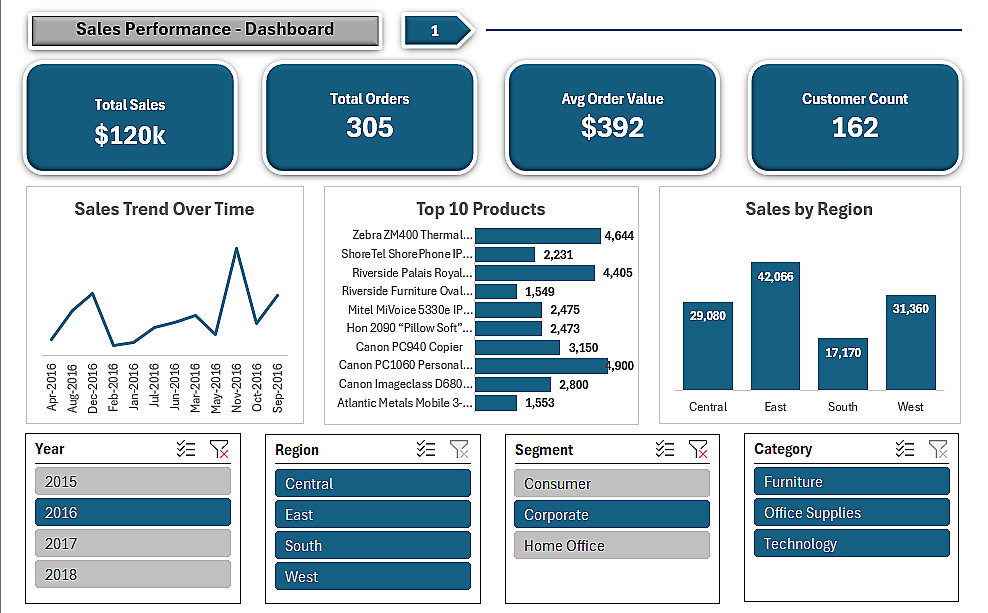This screenshot has height=613, width=988.
Task: Click the East bar labeled 42,066
Action: coord(775,326)
